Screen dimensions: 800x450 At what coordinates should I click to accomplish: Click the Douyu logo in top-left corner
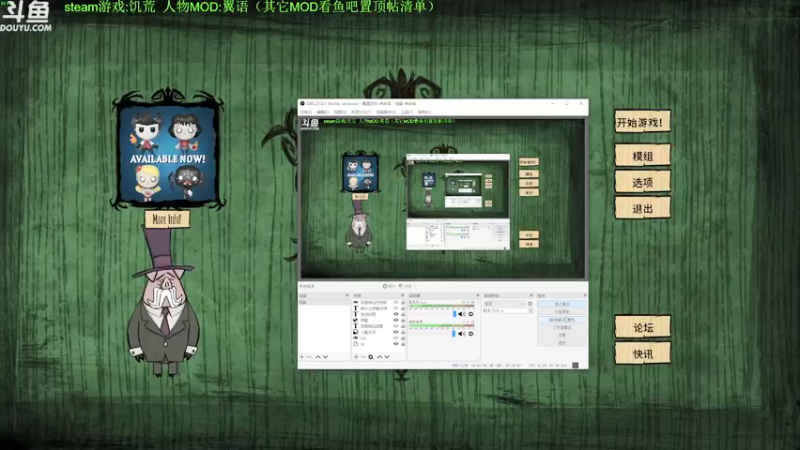click(x=26, y=16)
